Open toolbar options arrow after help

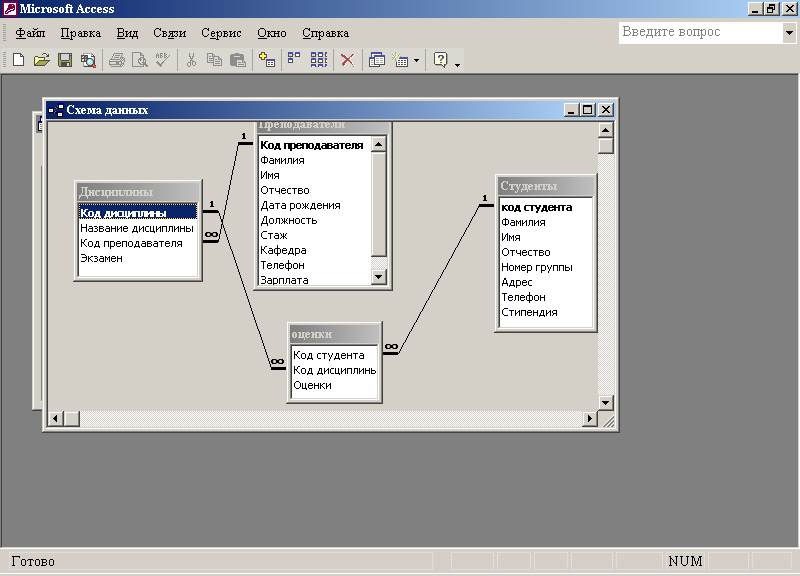457,65
